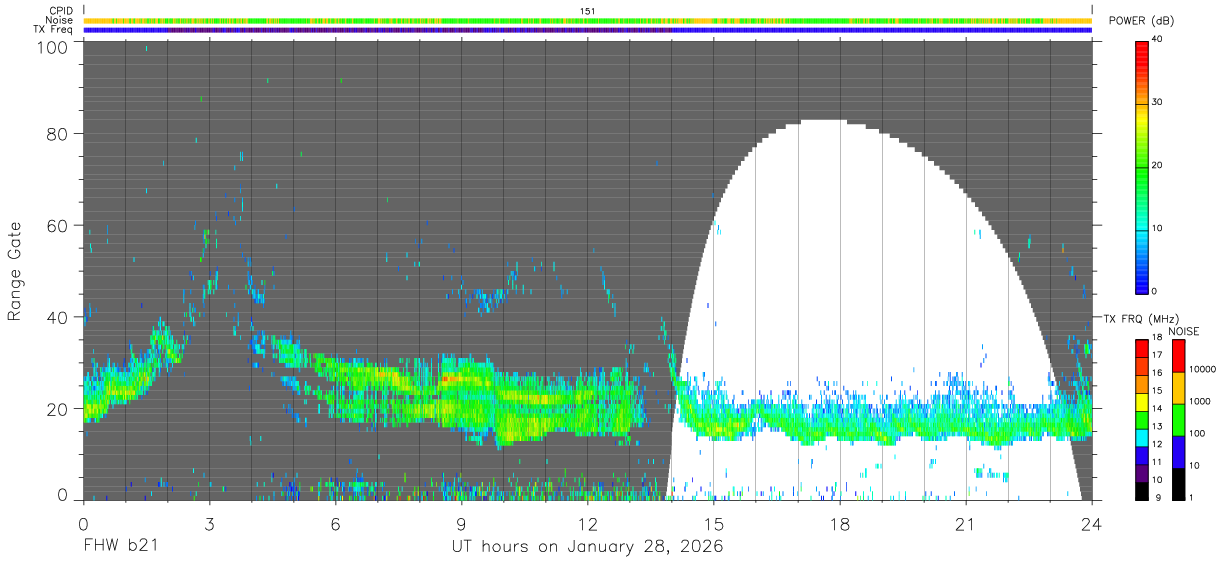The image size is (1228, 567).
Task: Click the TX FRQ (MHz) color scale bar
Action: tap(1141, 420)
